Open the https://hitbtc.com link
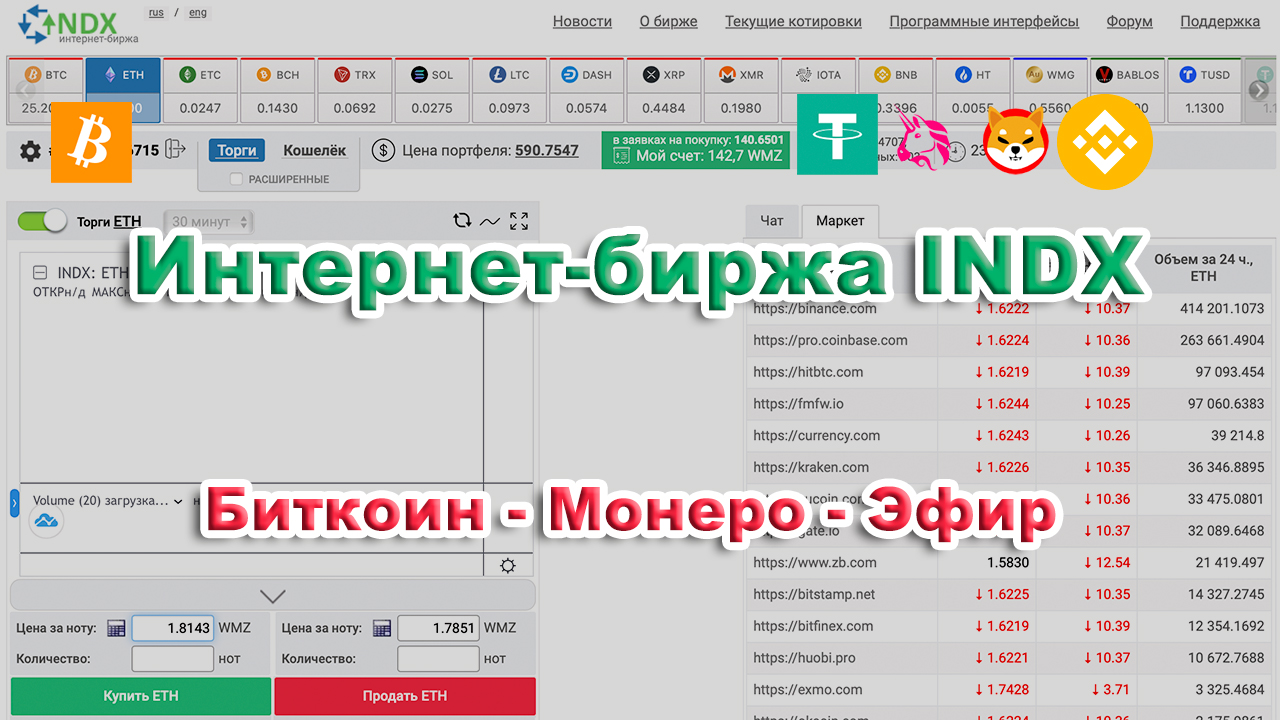The image size is (1280, 720). coord(808,372)
